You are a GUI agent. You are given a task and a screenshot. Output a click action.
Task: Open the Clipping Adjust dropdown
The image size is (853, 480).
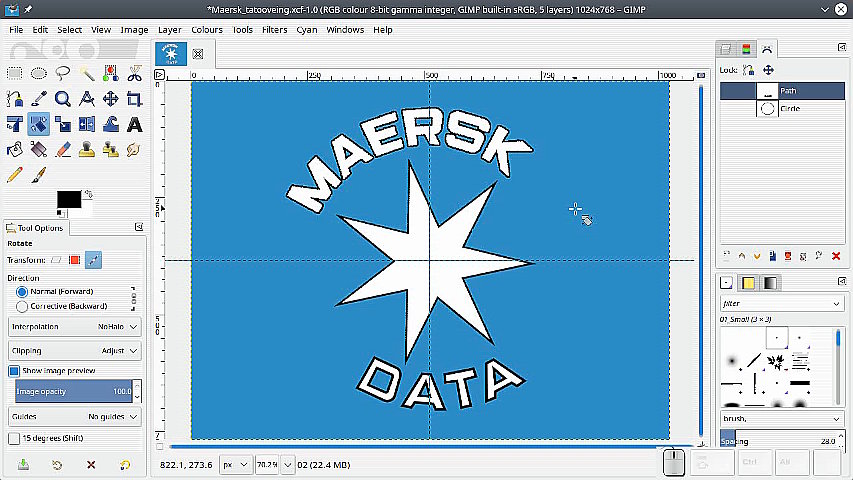click(x=75, y=350)
